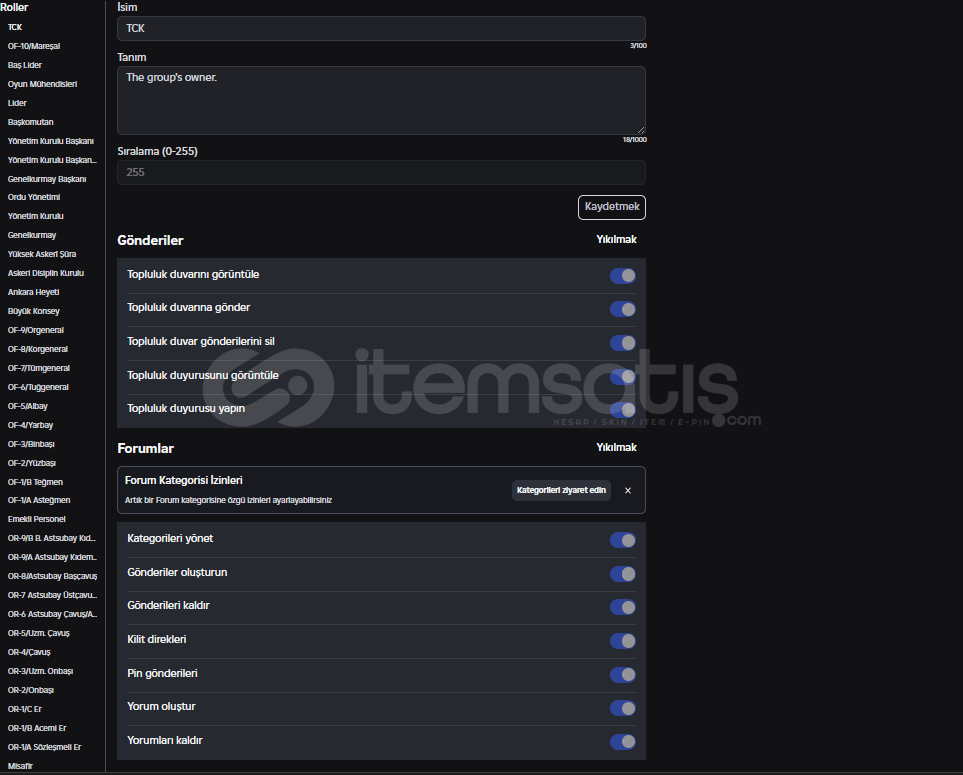Focus the Sıralama (0-255) field
This screenshot has width=963, height=775.
(x=380, y=172)
